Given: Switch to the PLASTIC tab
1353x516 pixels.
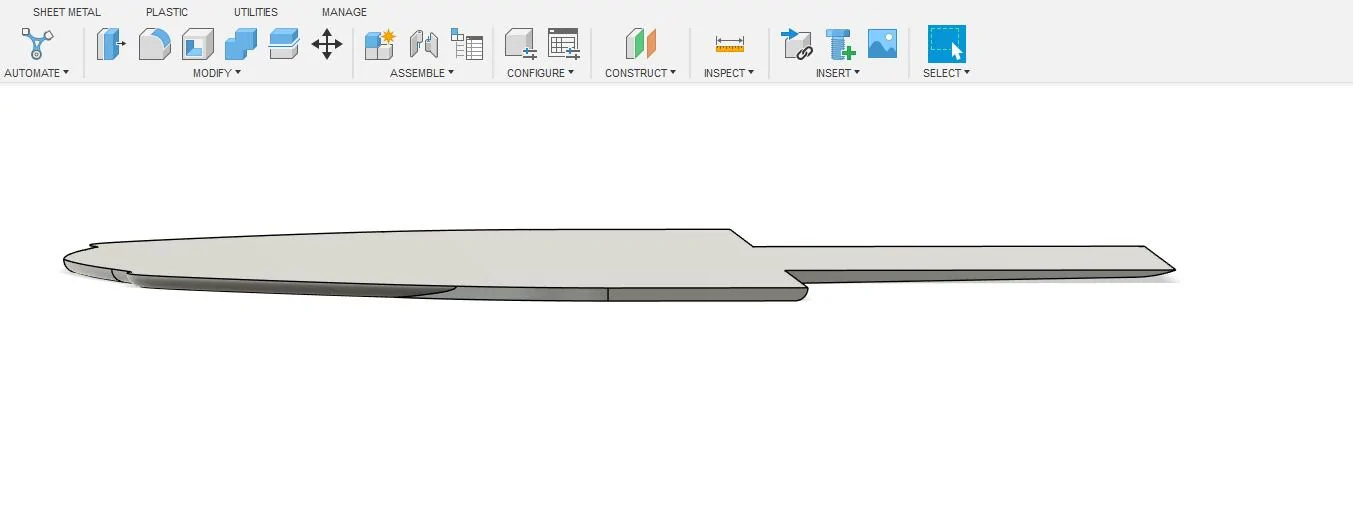Looking at the screenshot, I should click(x=167, y=12).
